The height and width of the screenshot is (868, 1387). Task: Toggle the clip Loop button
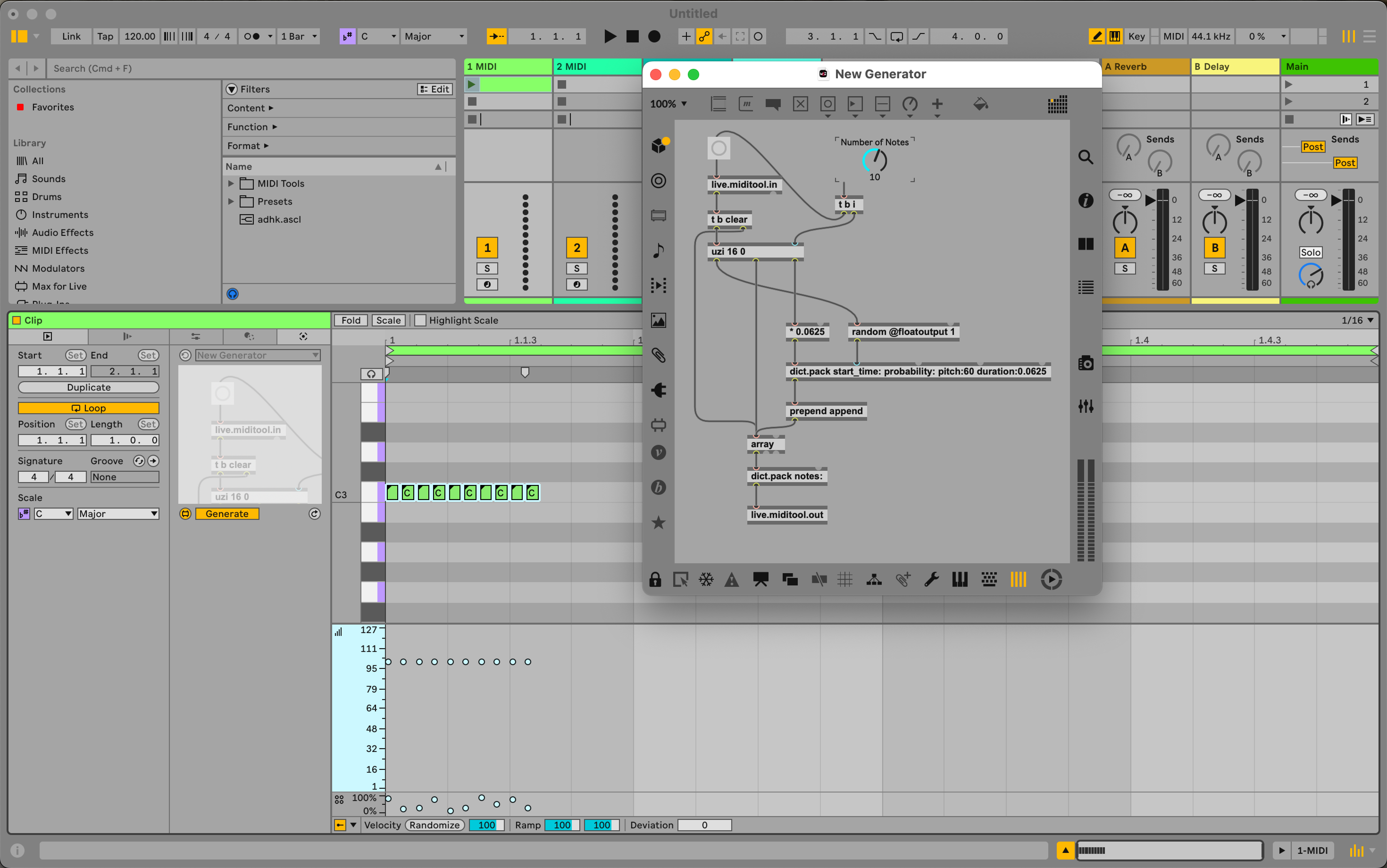88,408
